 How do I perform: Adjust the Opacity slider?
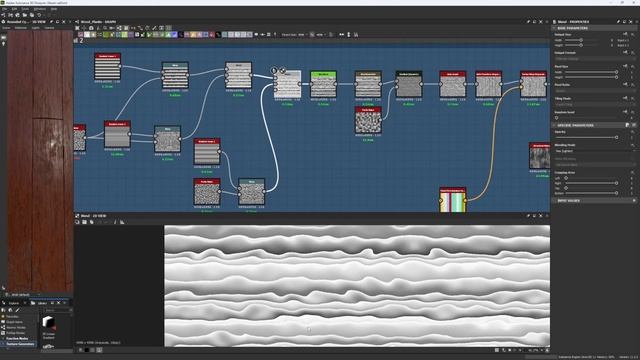(x=586, y=137)
